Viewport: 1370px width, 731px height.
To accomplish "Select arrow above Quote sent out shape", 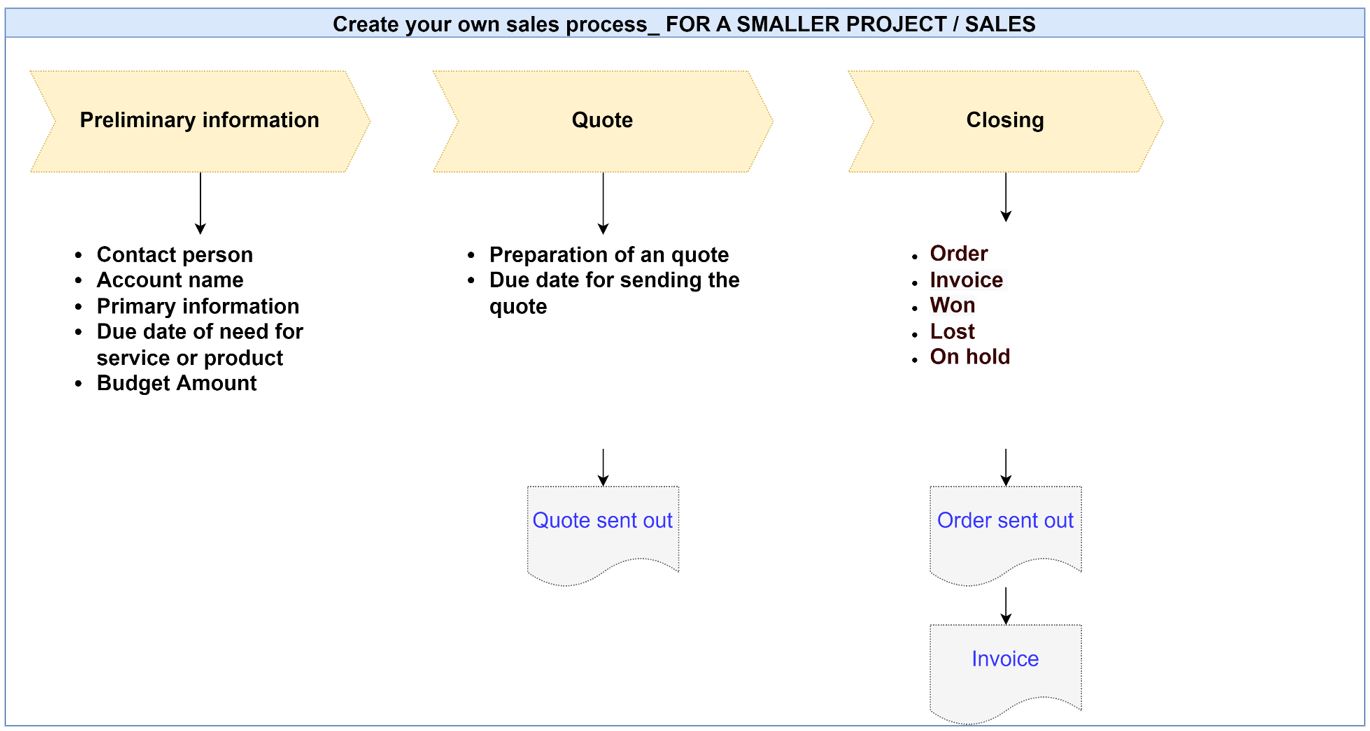I will [603, 467].
